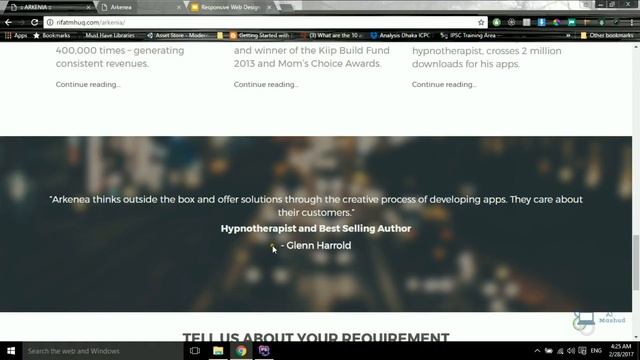640x360 pixels.
Task: Click the battery tray icon
Action: tap(549, 351)
